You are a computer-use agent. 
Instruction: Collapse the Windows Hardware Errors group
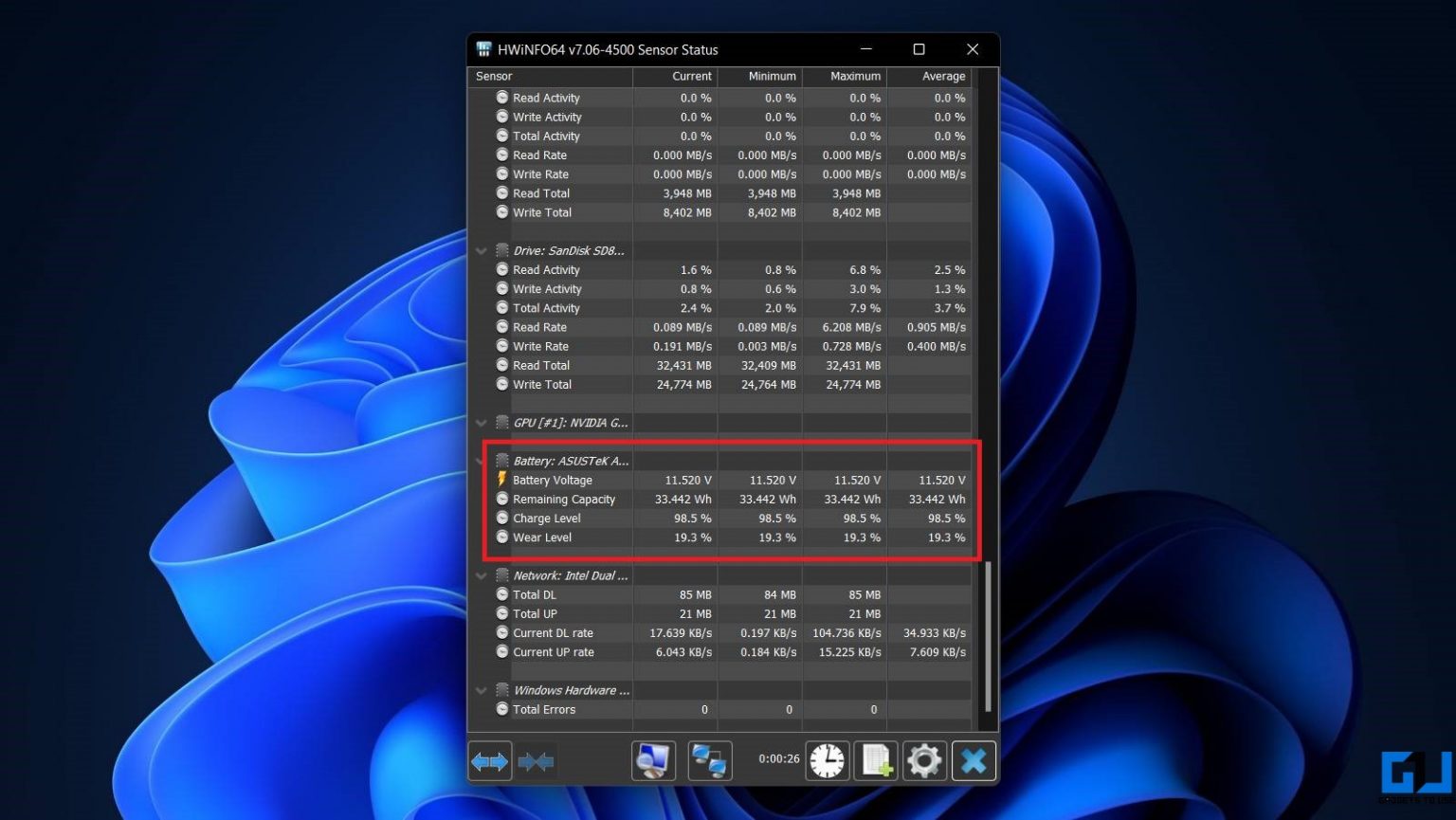481,690
